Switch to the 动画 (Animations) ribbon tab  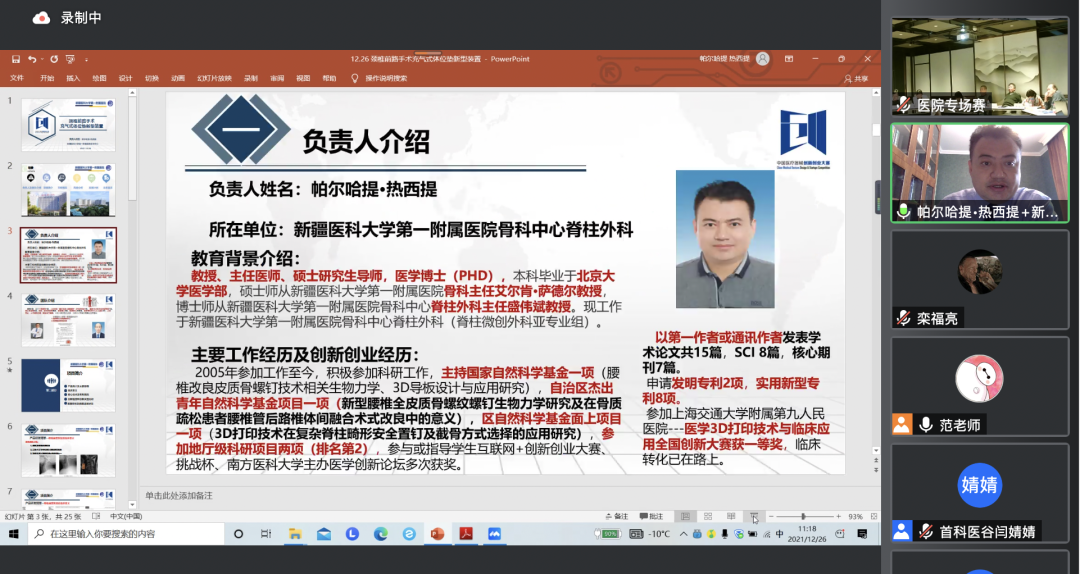(178, 79)
